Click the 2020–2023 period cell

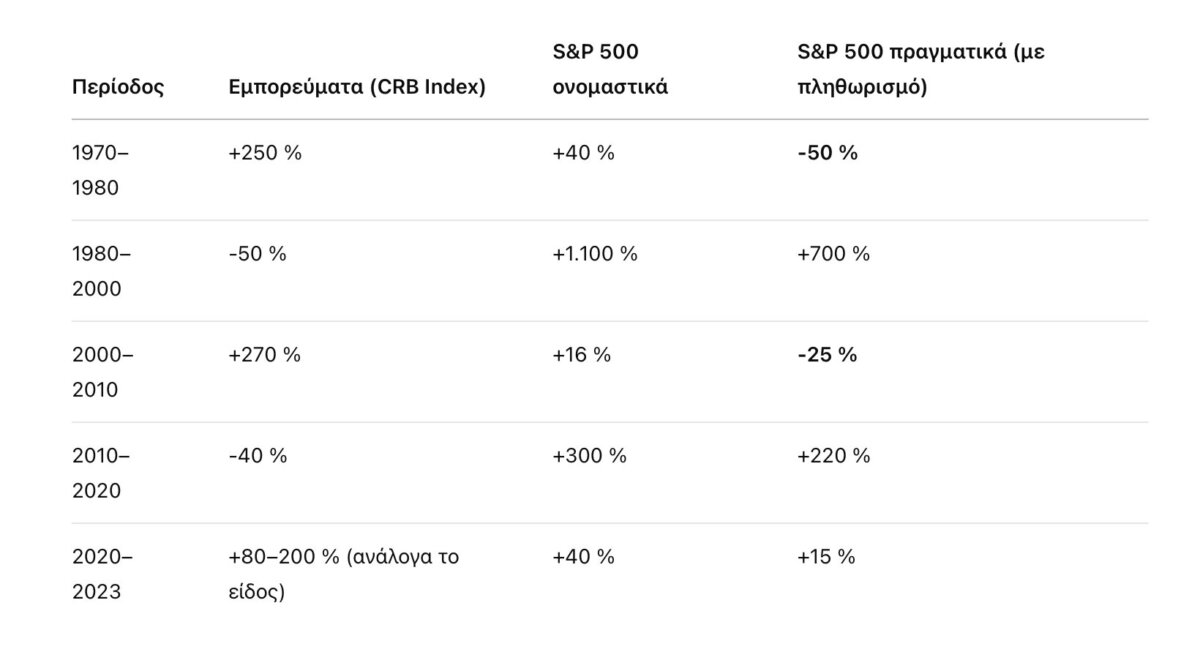coord(102,574)
